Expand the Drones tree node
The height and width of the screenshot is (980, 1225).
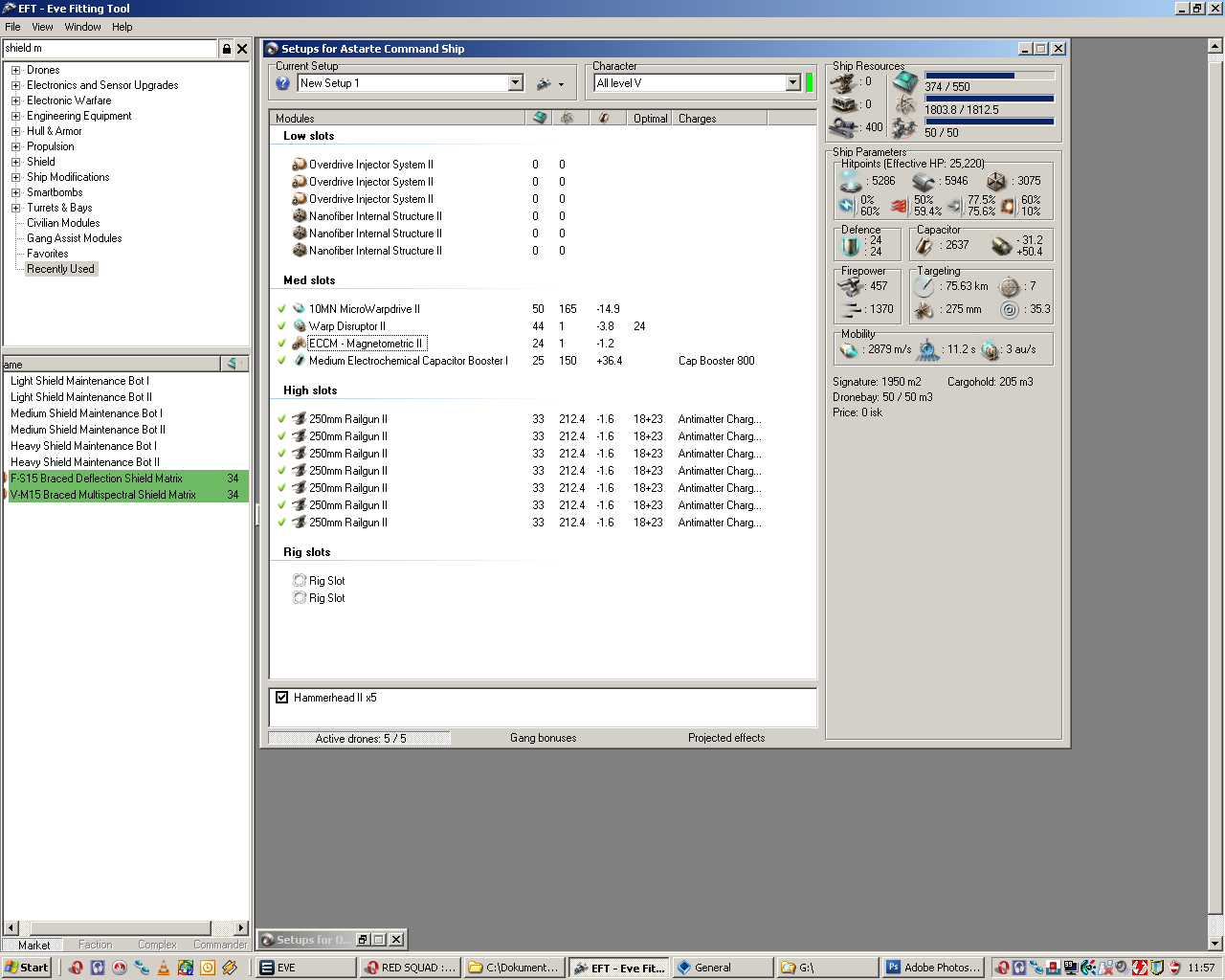point(15,70)
